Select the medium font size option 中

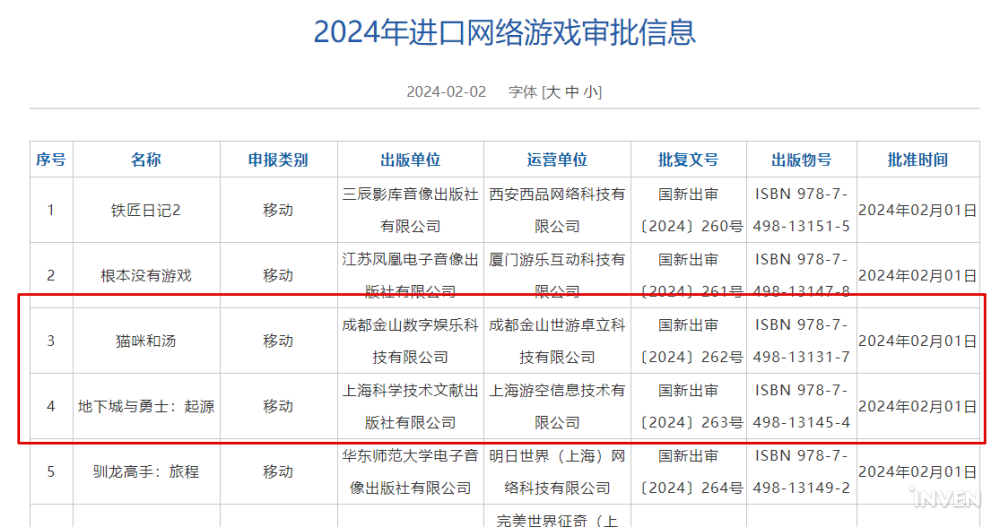[572, 92]
